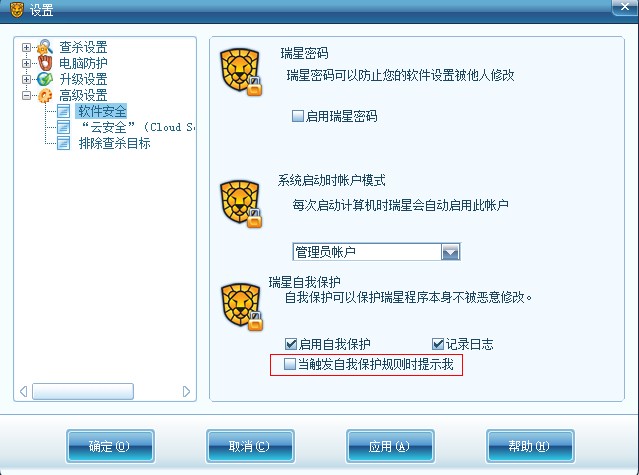Toggle the 记录日志 checkbox
The height and width of the screenshot is (475, 639).
(x=438, y=344)
